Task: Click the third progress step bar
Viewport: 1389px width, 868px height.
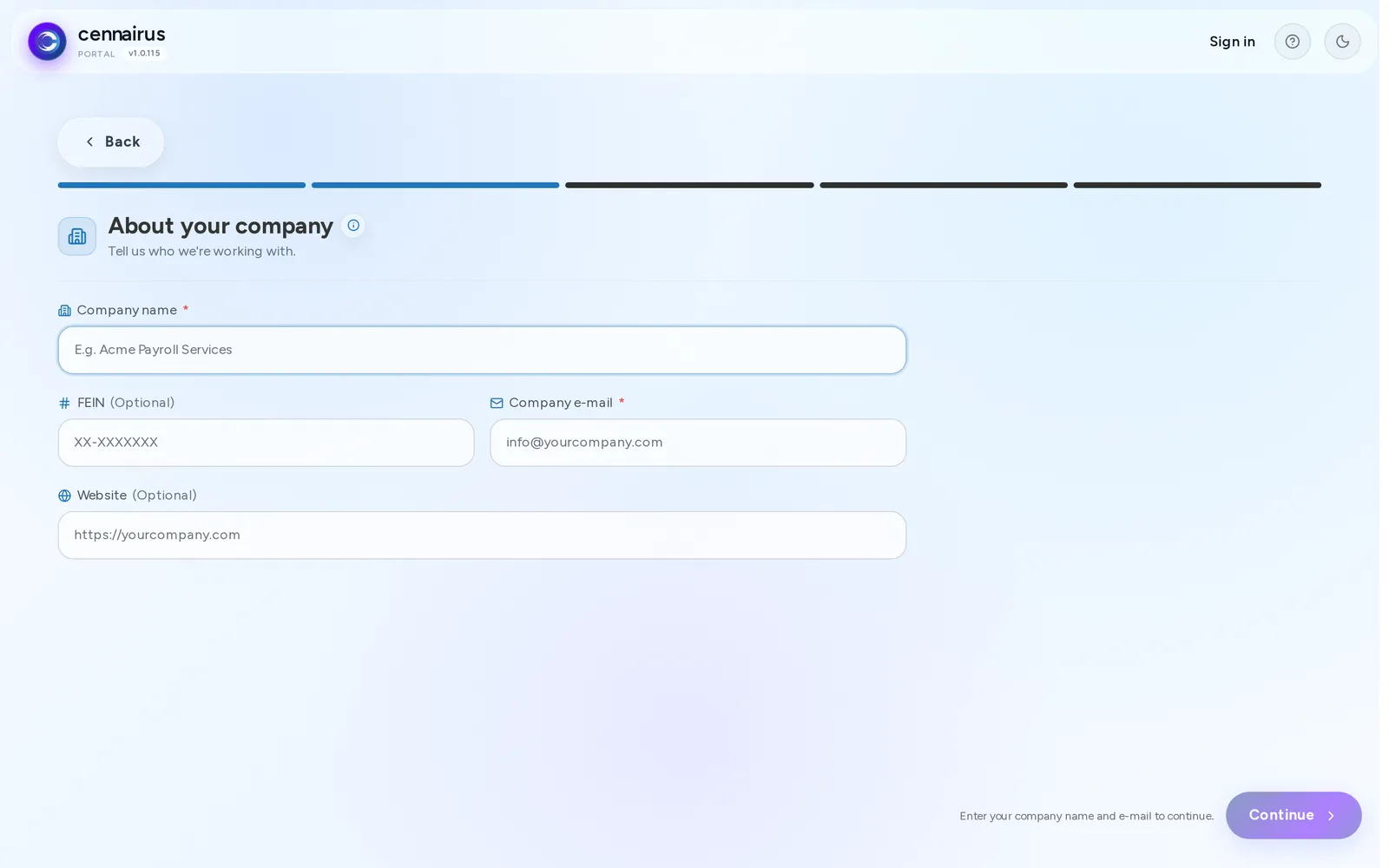Action: 689,185
